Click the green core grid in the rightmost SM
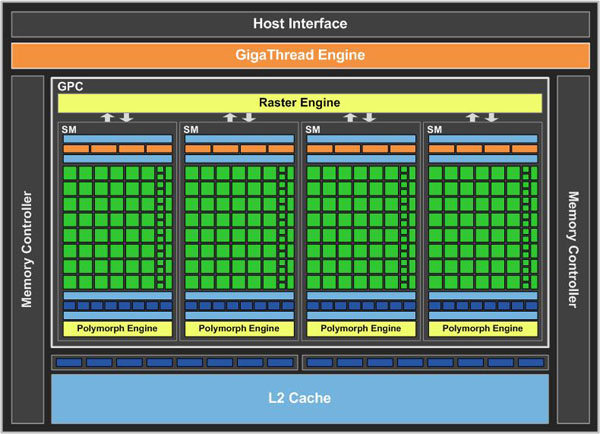This screenshot has width=600, height=434. (x=474, y=227)
